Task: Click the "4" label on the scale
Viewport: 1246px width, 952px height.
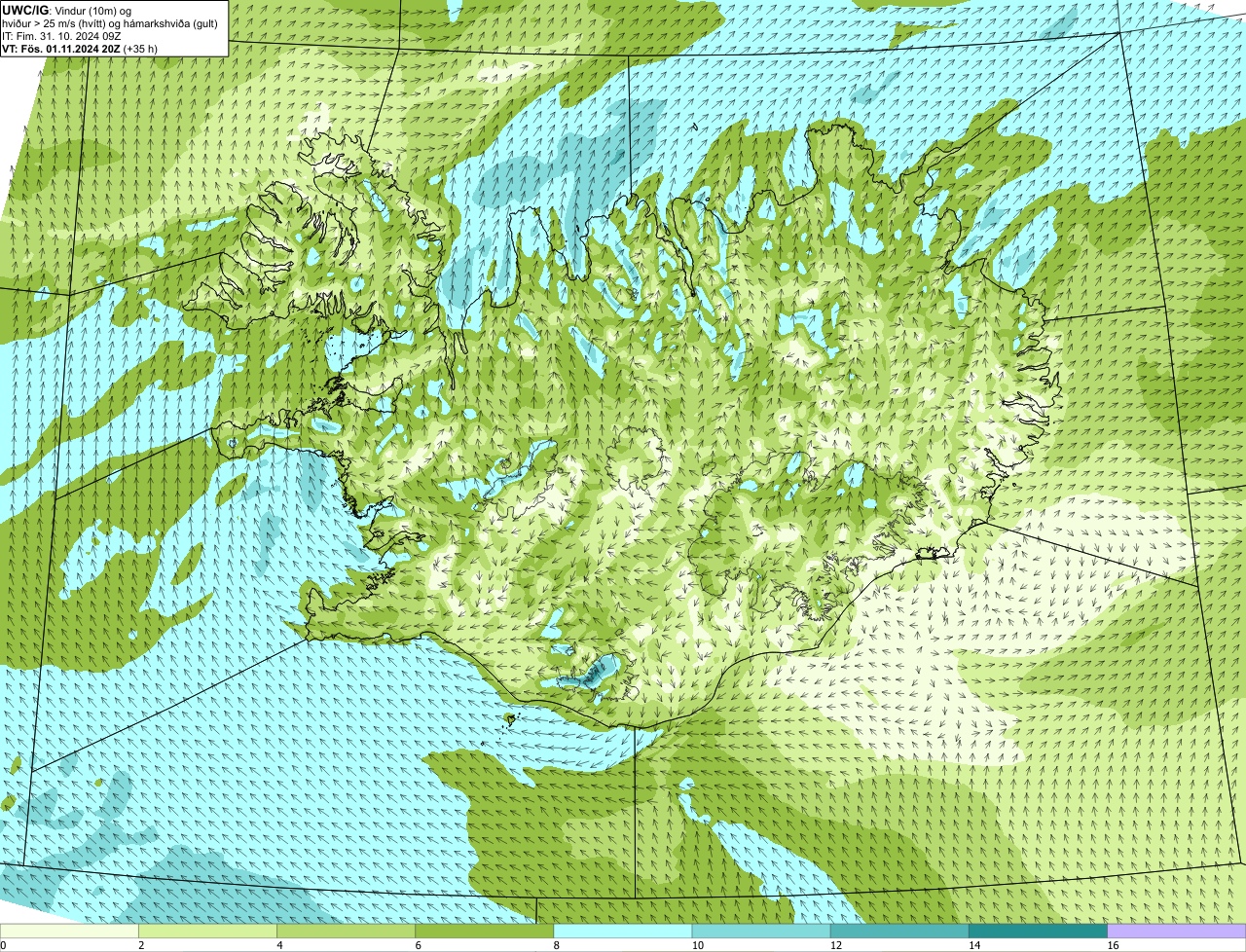Action: pos(279,945)
